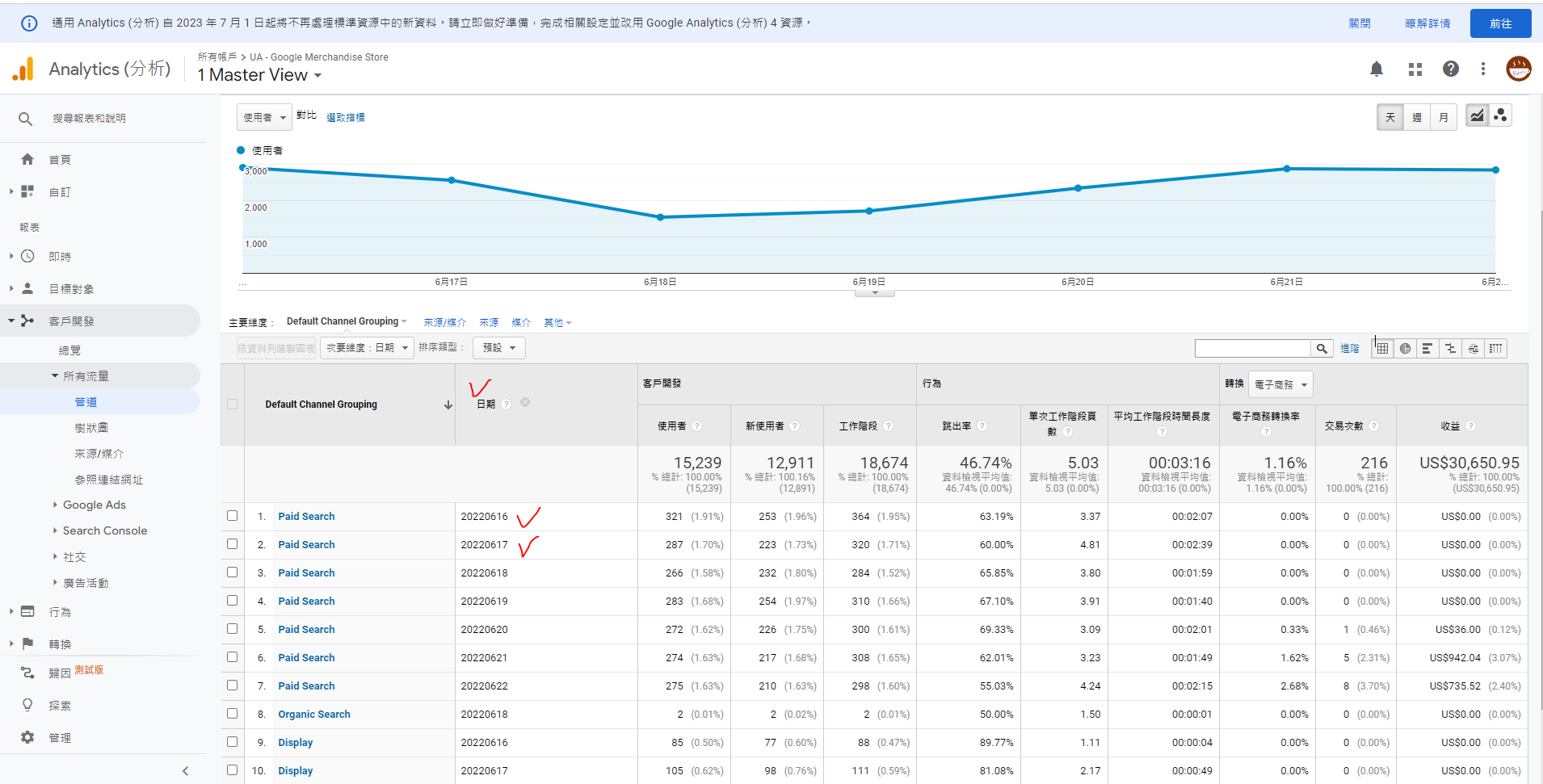This screenshot has height=784, width=1543.
Task: Open the help question mark icon
Action: pyautogui.click(x=1451, y=69)
